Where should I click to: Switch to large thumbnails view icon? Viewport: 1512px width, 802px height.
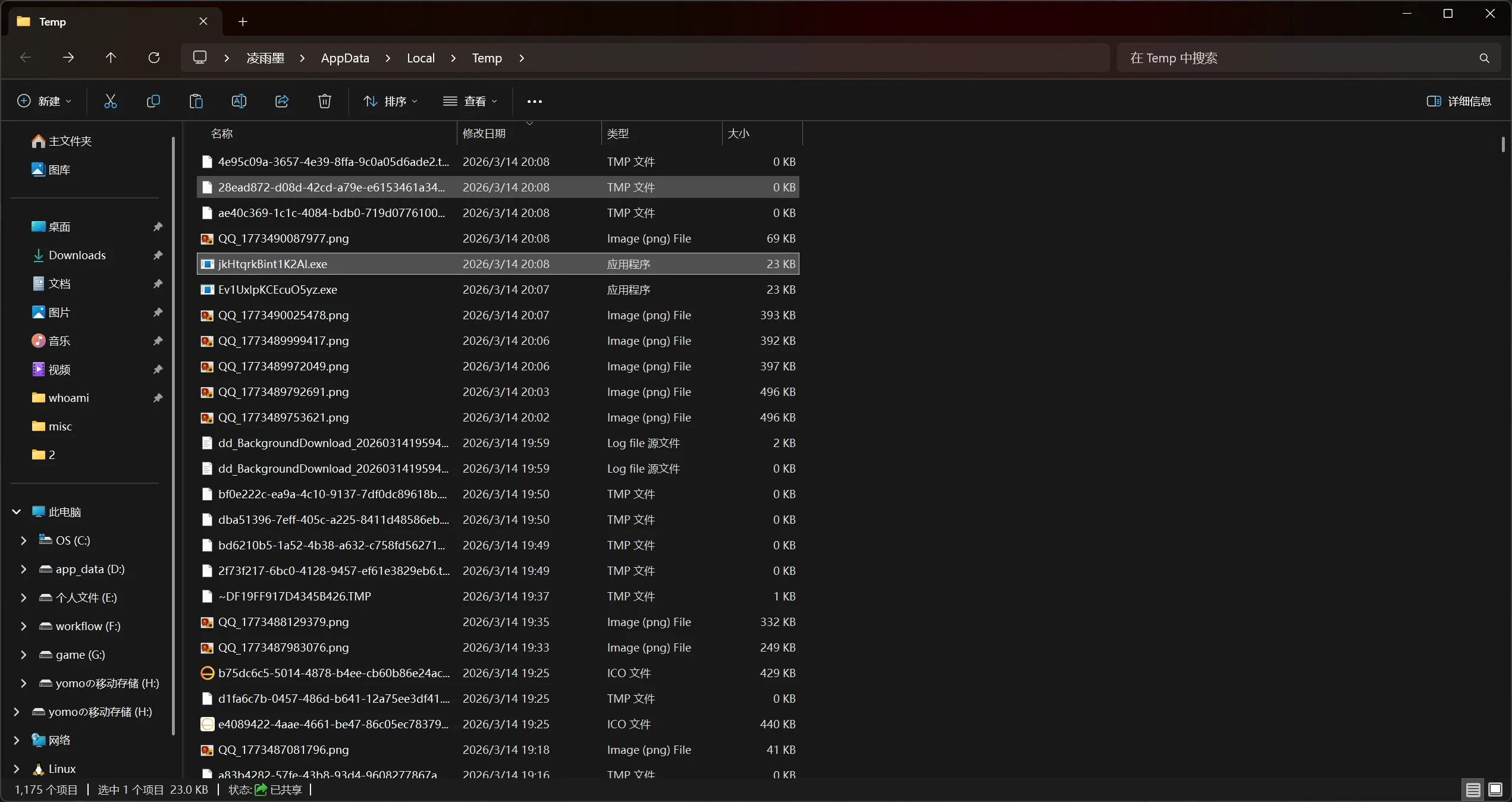coord(1495,790)
